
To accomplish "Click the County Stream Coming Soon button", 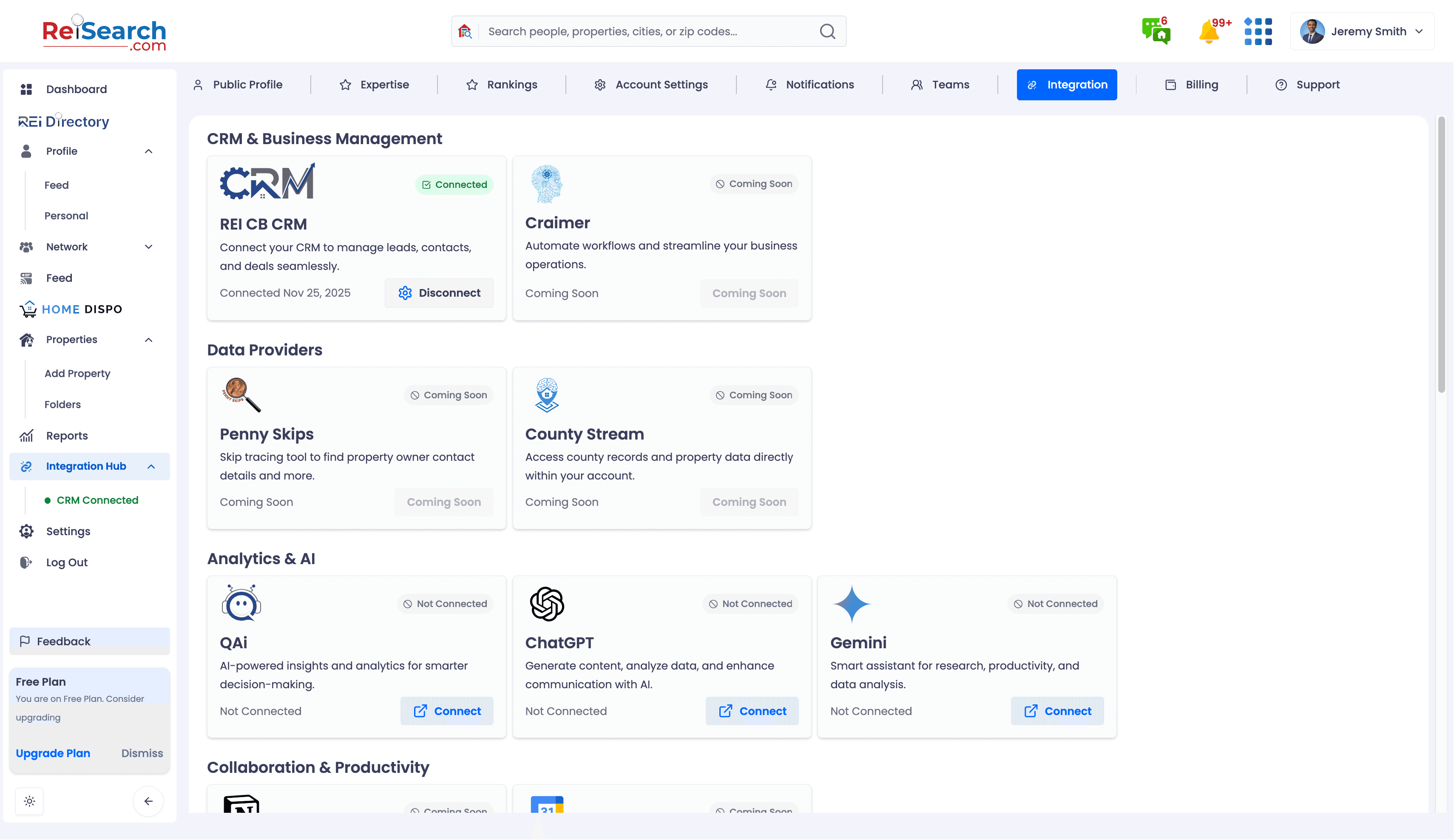I will tap(749, 502).
